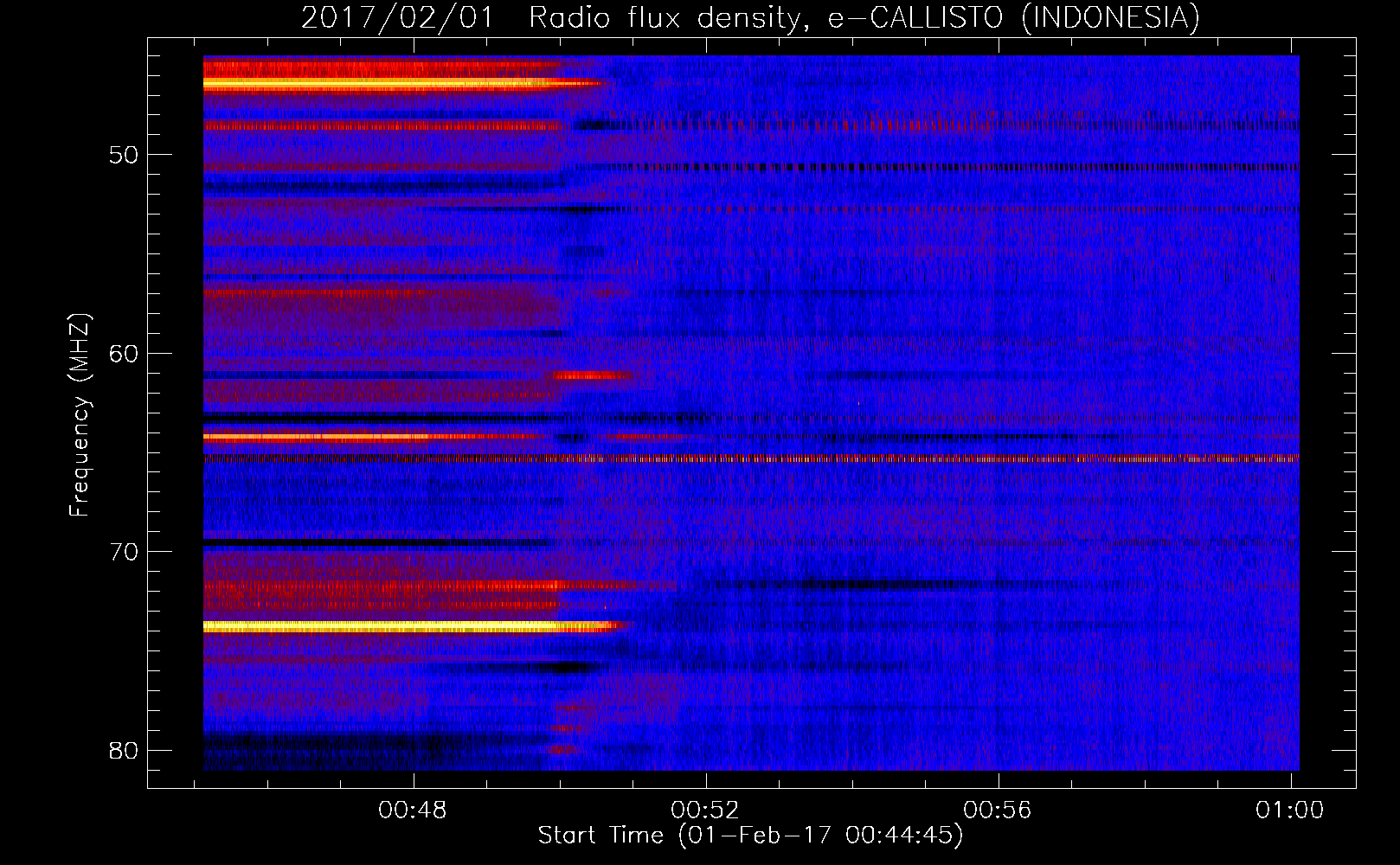Image resolution: width=1400 pixels, height=865 pixels.
Task: Click the 50 frequency tick label
Action: (x=124, y=156)
